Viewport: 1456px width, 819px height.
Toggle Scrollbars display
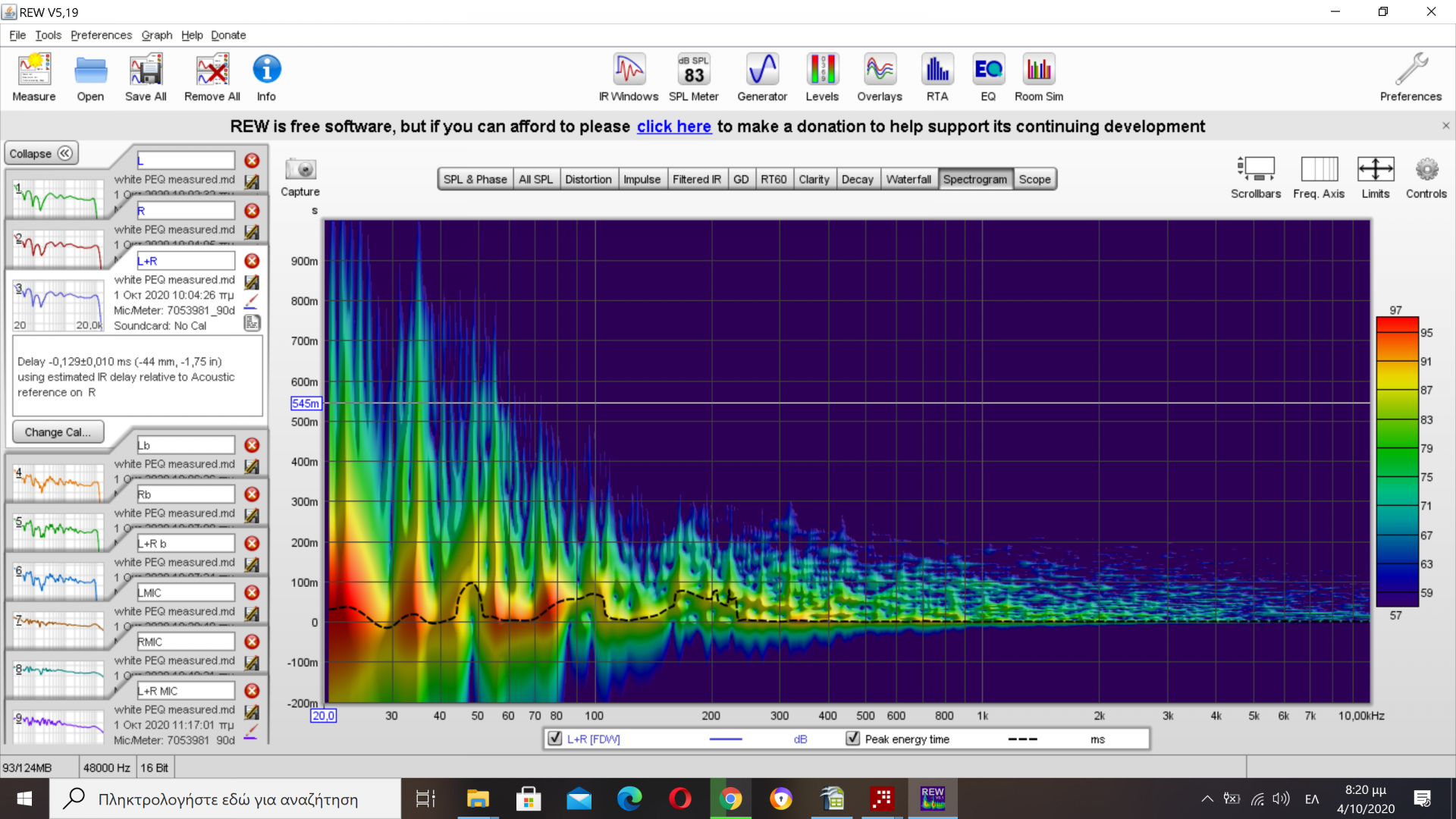pos(1255,170)
